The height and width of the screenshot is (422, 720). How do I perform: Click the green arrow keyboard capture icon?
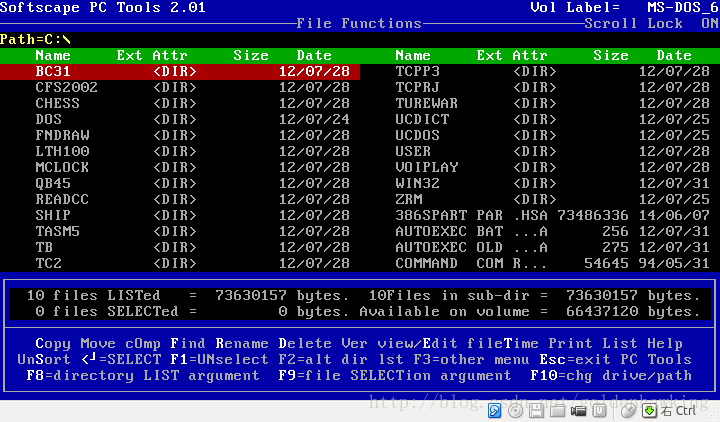click(x=649, y=411)
